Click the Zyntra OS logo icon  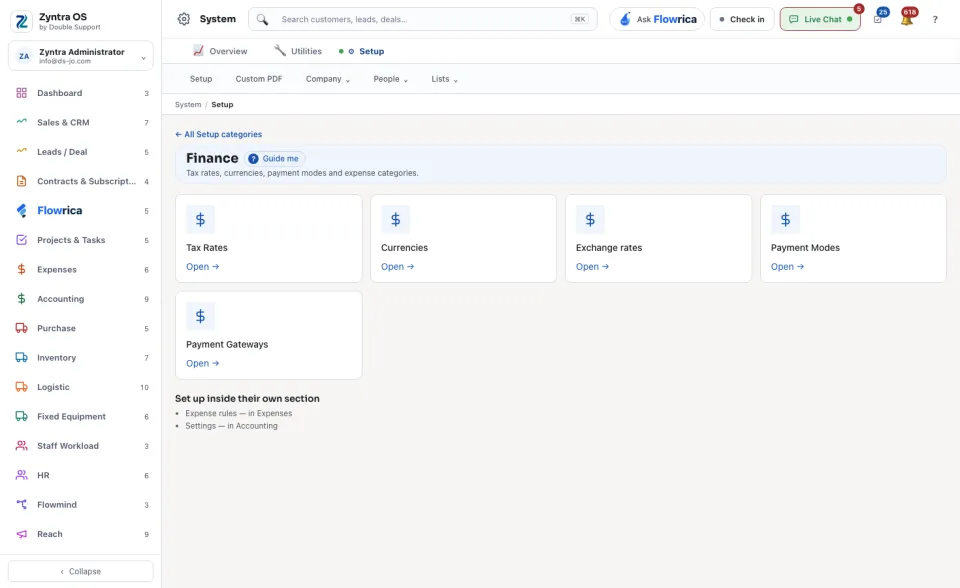tap(21, 21)
